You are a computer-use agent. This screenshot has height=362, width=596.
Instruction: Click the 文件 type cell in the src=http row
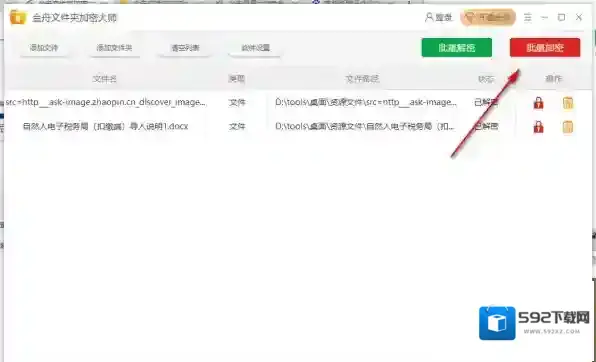click(237, 102)
